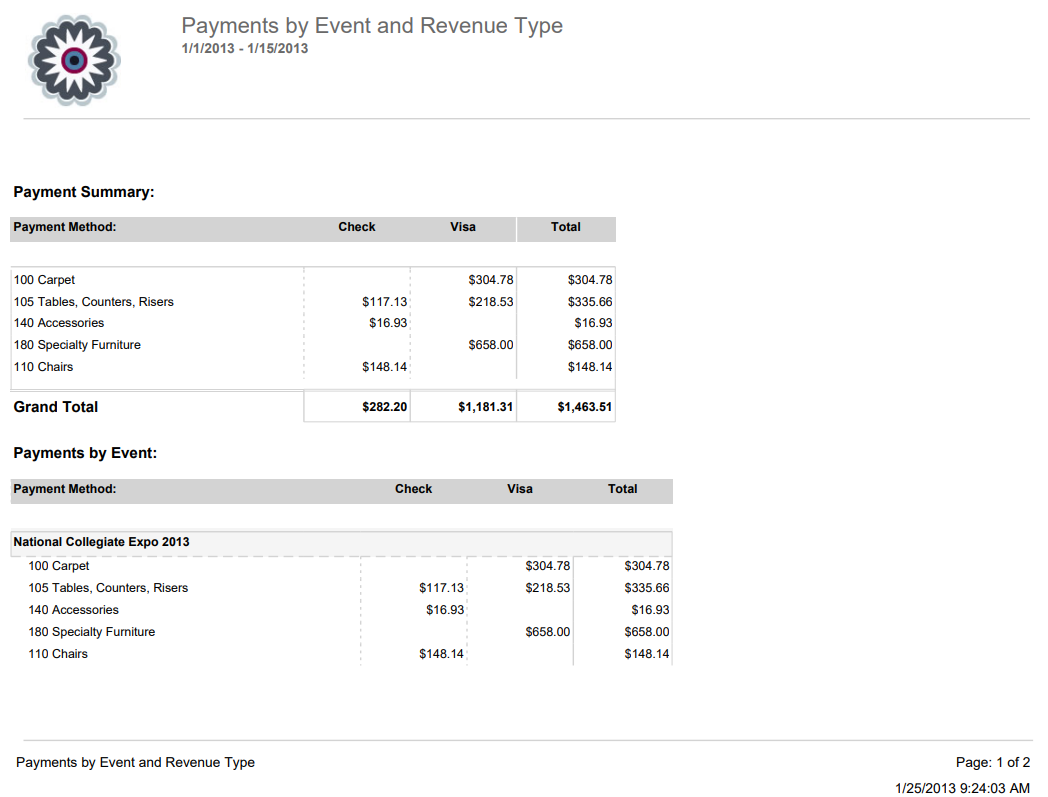The image size is (1048, 797).
Task: Click the Page 1 of 2 indicator
Action: [x=992, y=762]
